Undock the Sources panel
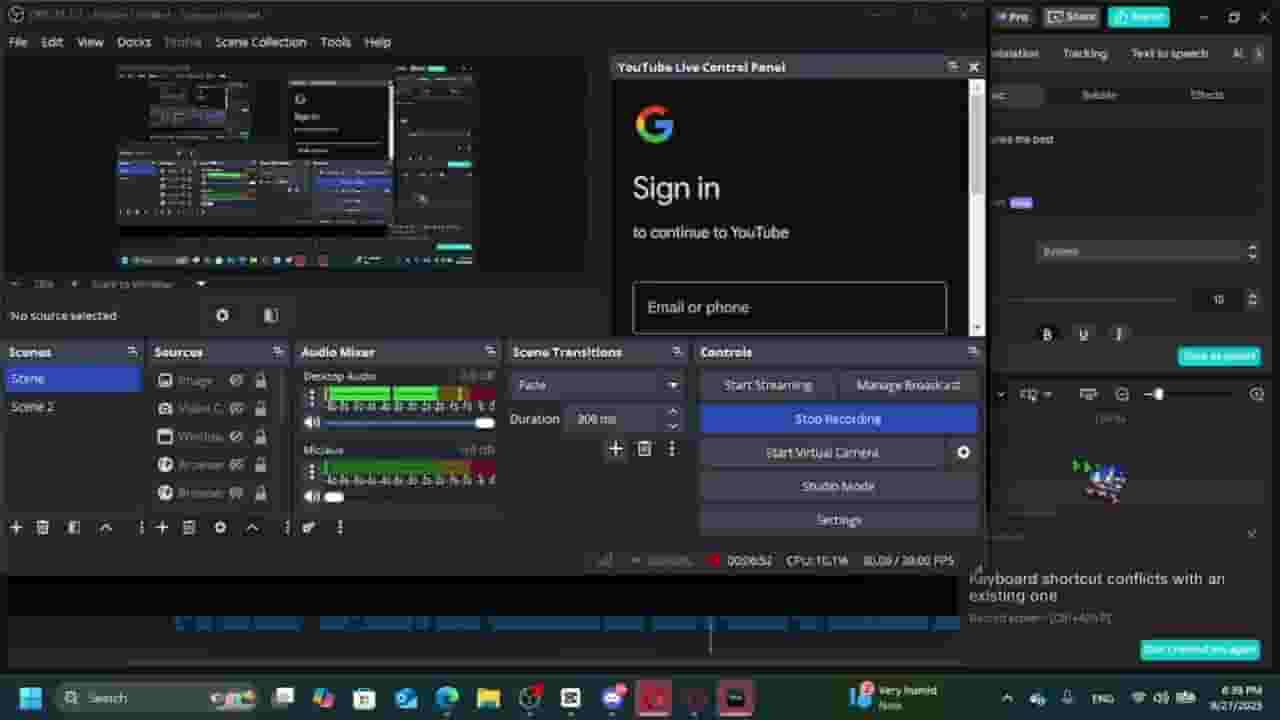This screenshot has width=1280, height=720. tap(278, 352)
